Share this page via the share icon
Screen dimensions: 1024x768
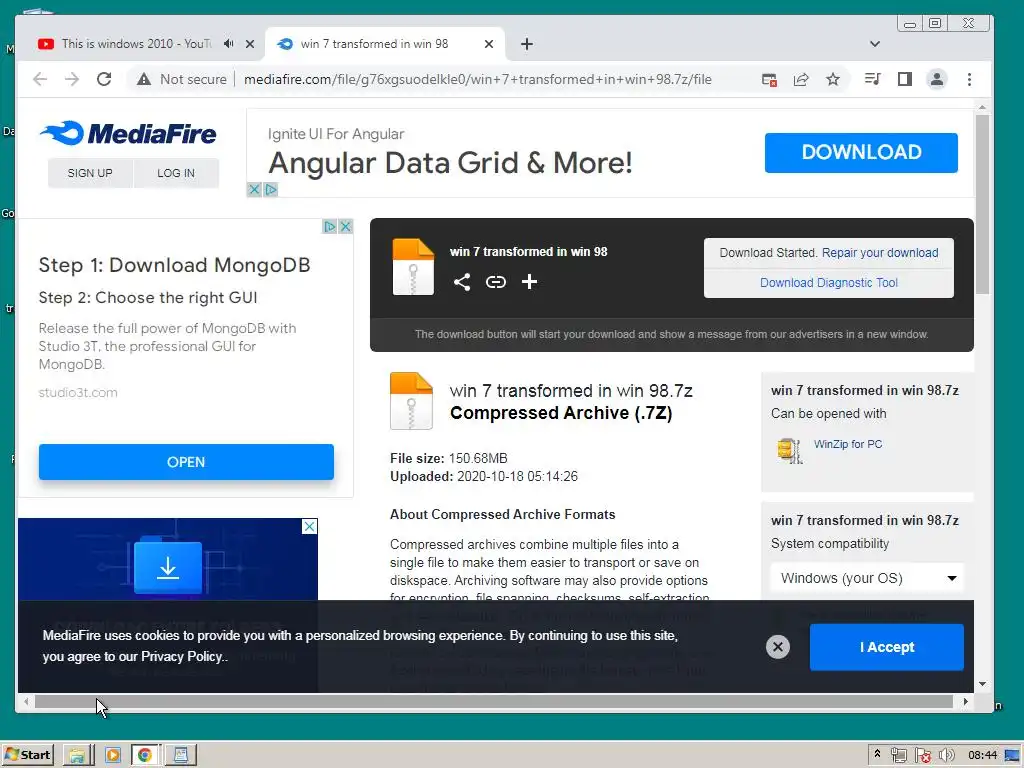[801, 80]
